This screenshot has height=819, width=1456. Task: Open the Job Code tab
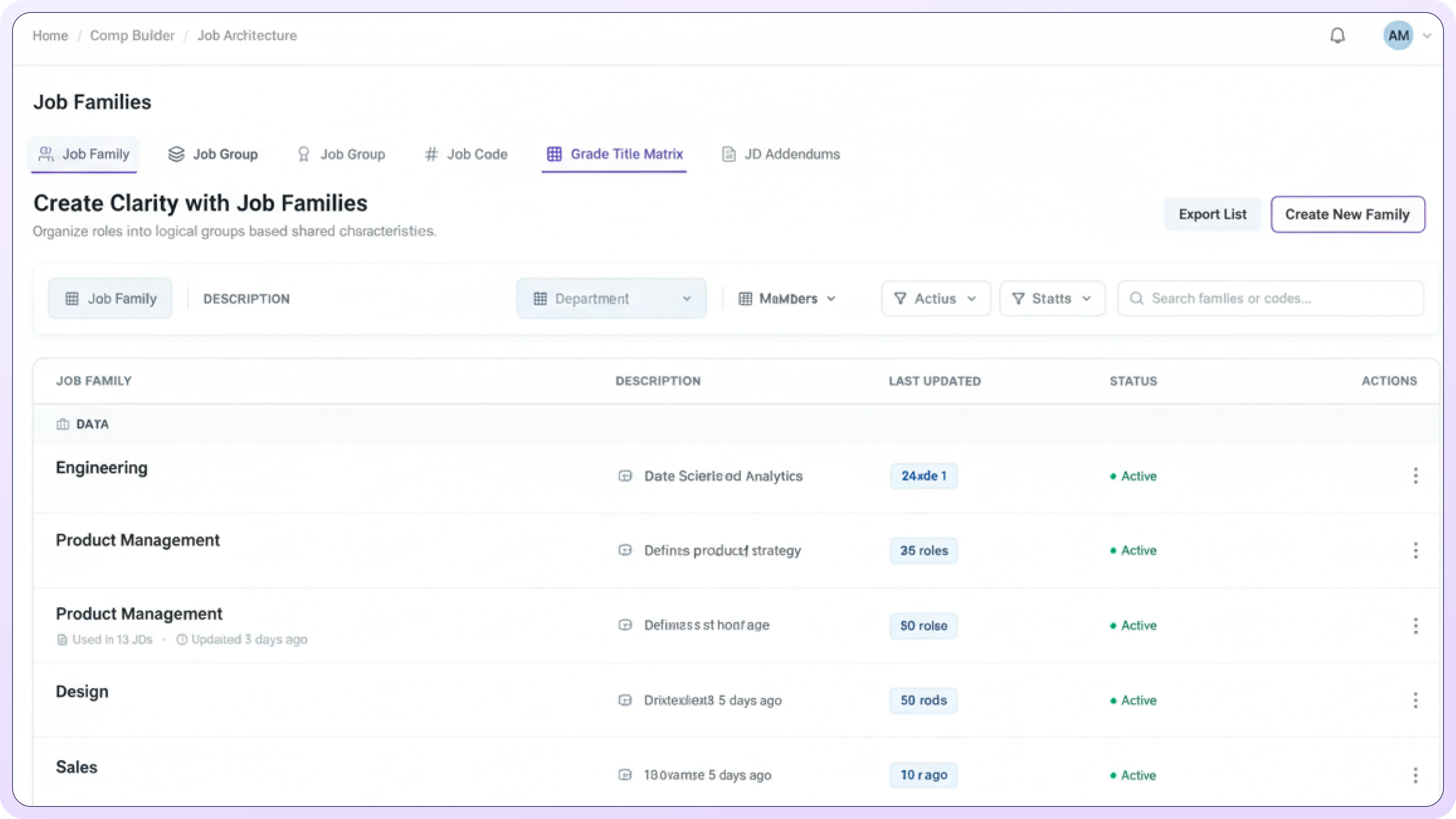point(466,154)
